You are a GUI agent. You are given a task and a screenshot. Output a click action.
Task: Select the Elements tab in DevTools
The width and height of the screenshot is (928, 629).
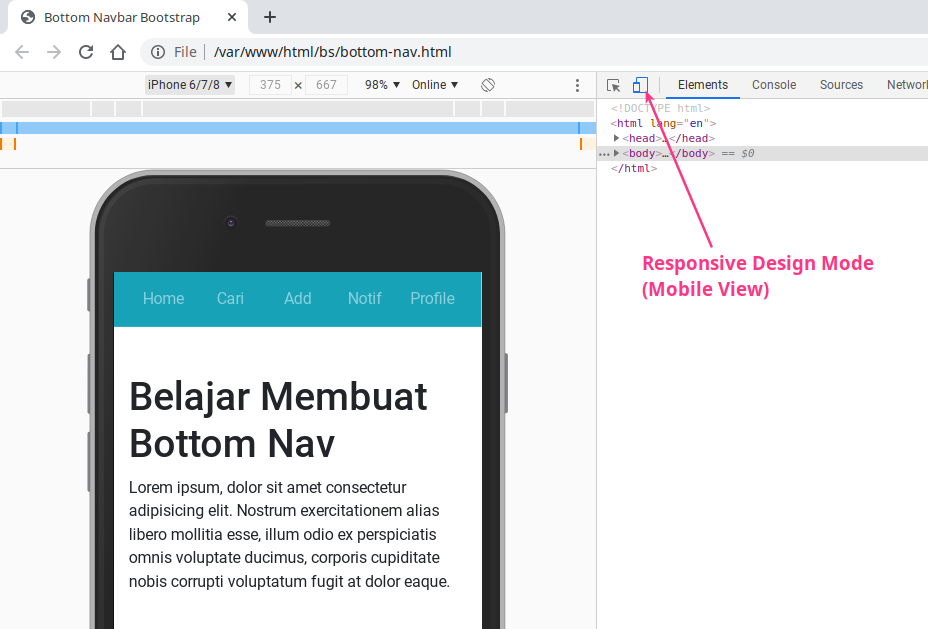pos(703,85)
